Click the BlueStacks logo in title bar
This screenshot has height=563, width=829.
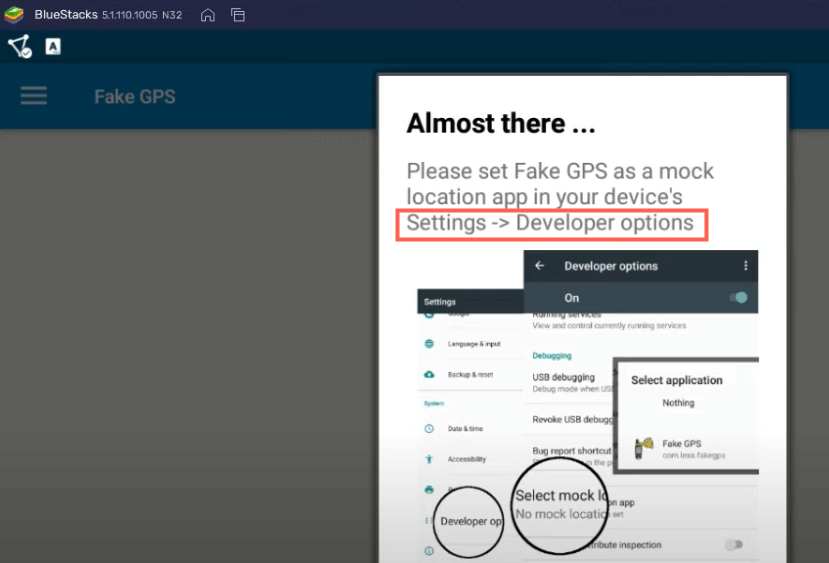pyautogui.click(x=14, y=15)
